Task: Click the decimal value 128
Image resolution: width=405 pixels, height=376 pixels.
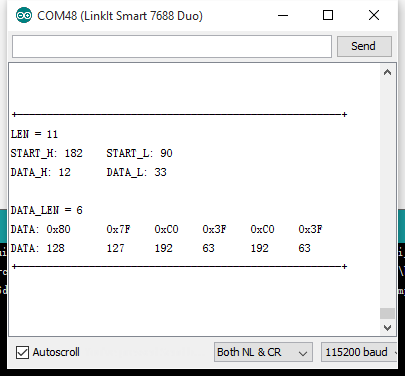Action: coord(55,248)
